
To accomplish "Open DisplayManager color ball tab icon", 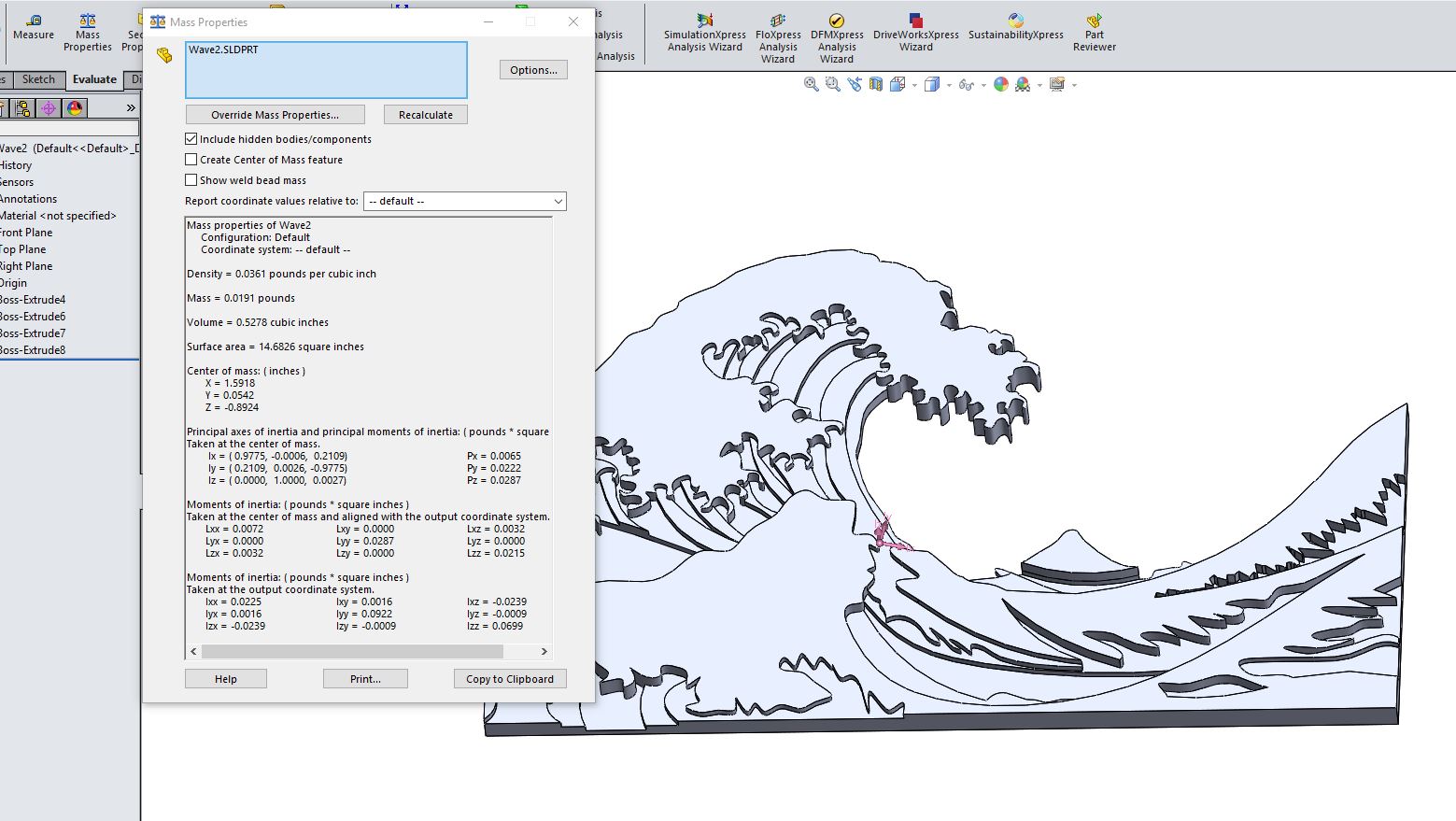I will [x=75, y=108].
